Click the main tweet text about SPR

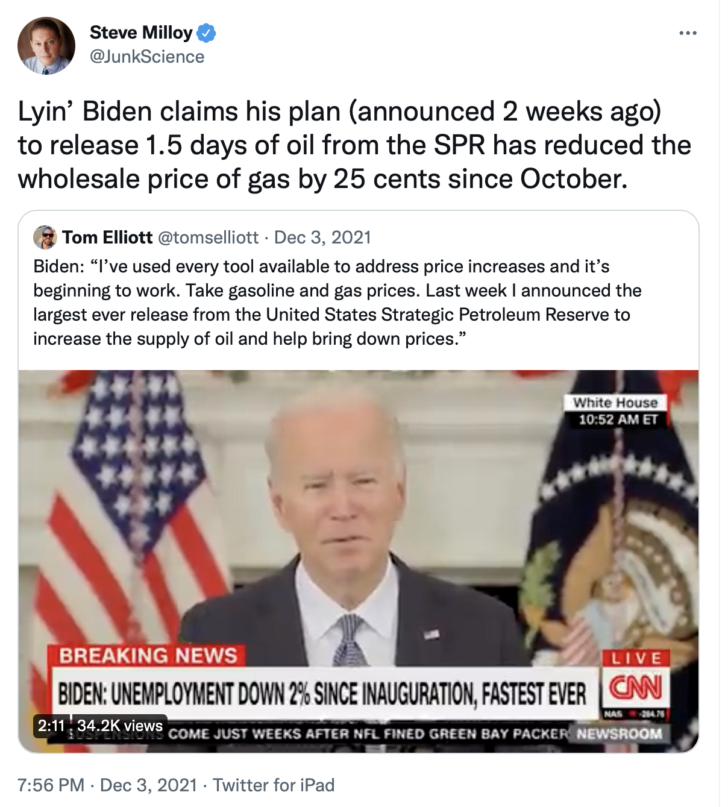coord(354,145)
